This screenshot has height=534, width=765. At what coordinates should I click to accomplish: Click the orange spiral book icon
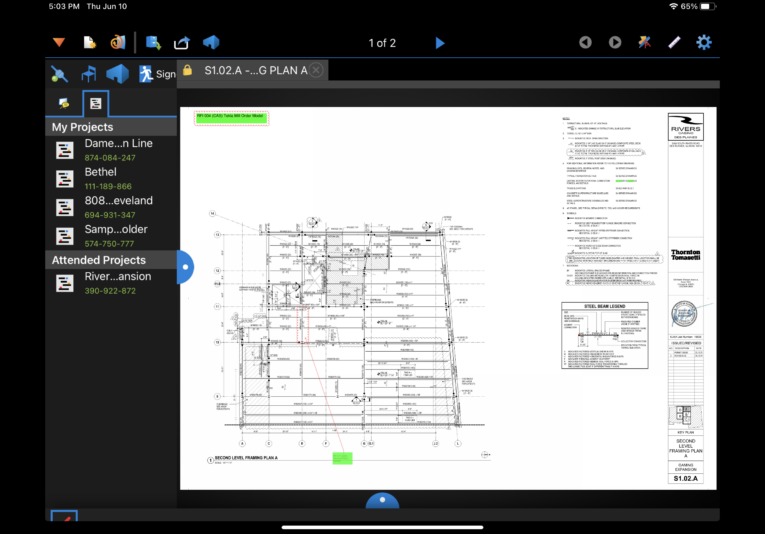pos(117,42)
